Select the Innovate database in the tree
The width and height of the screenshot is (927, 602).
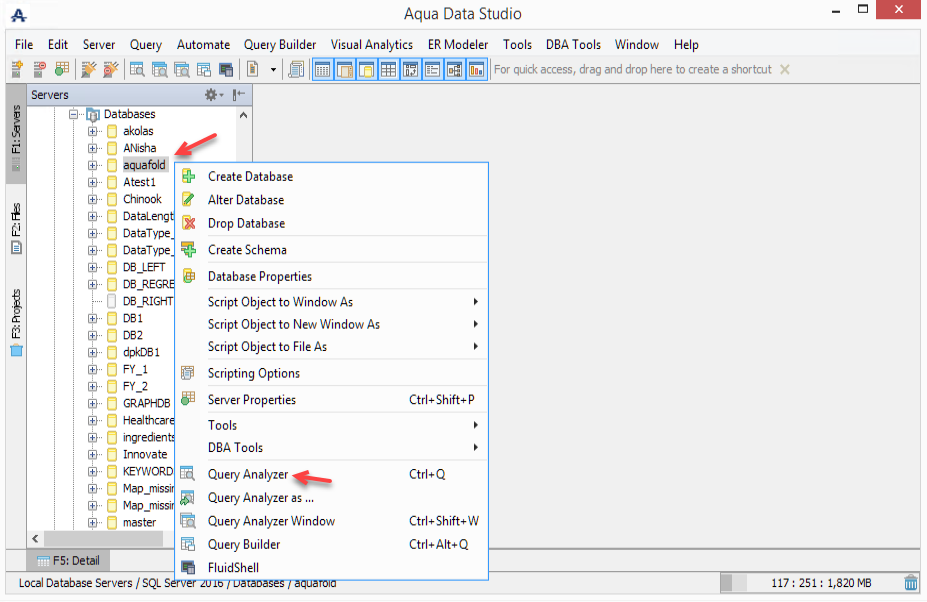(x=145, y=454)
